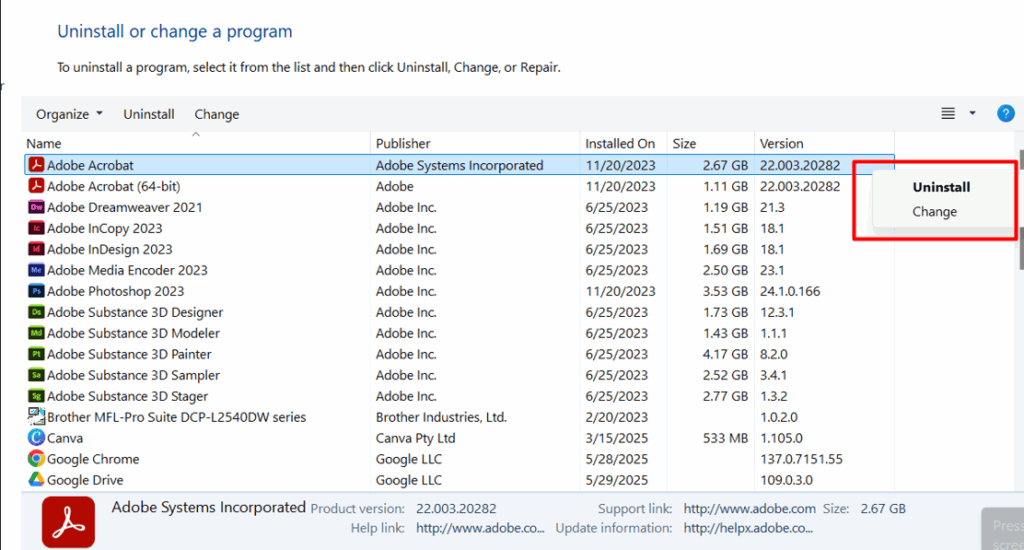Select Adobe Substance 3D Stager name
This screenshot has height=550, width=1024.
[x=127, y=395]
